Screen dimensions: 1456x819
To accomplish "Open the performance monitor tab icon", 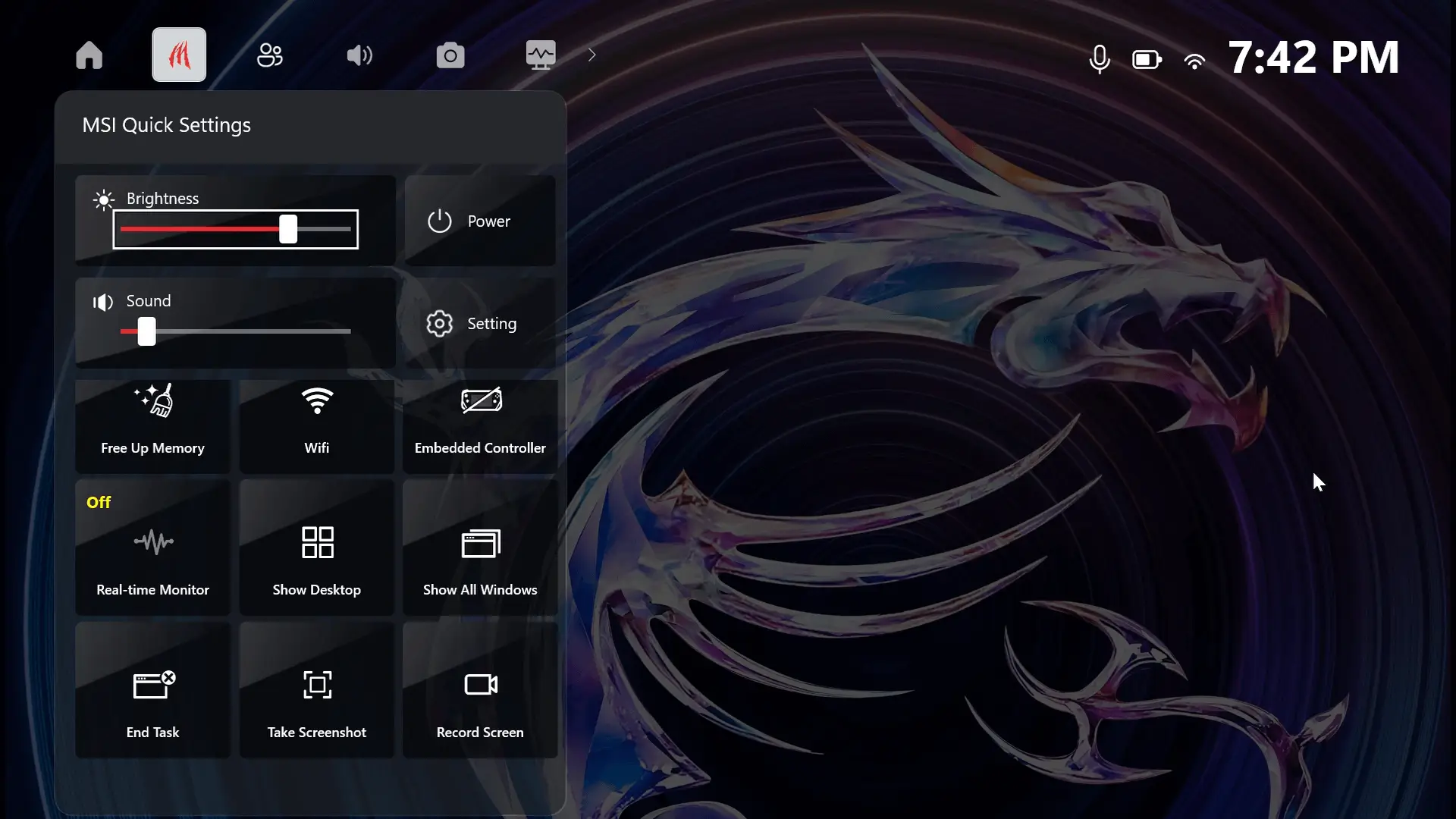I will coord(541,55).
